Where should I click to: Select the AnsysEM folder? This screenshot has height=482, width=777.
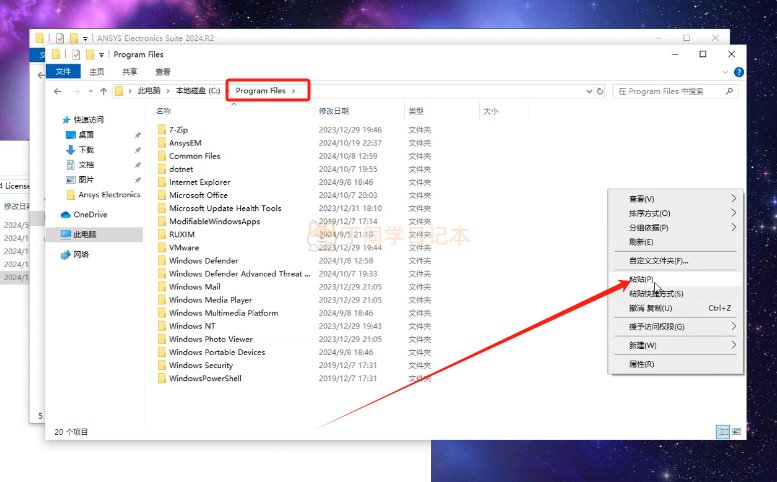coord(185,143)
